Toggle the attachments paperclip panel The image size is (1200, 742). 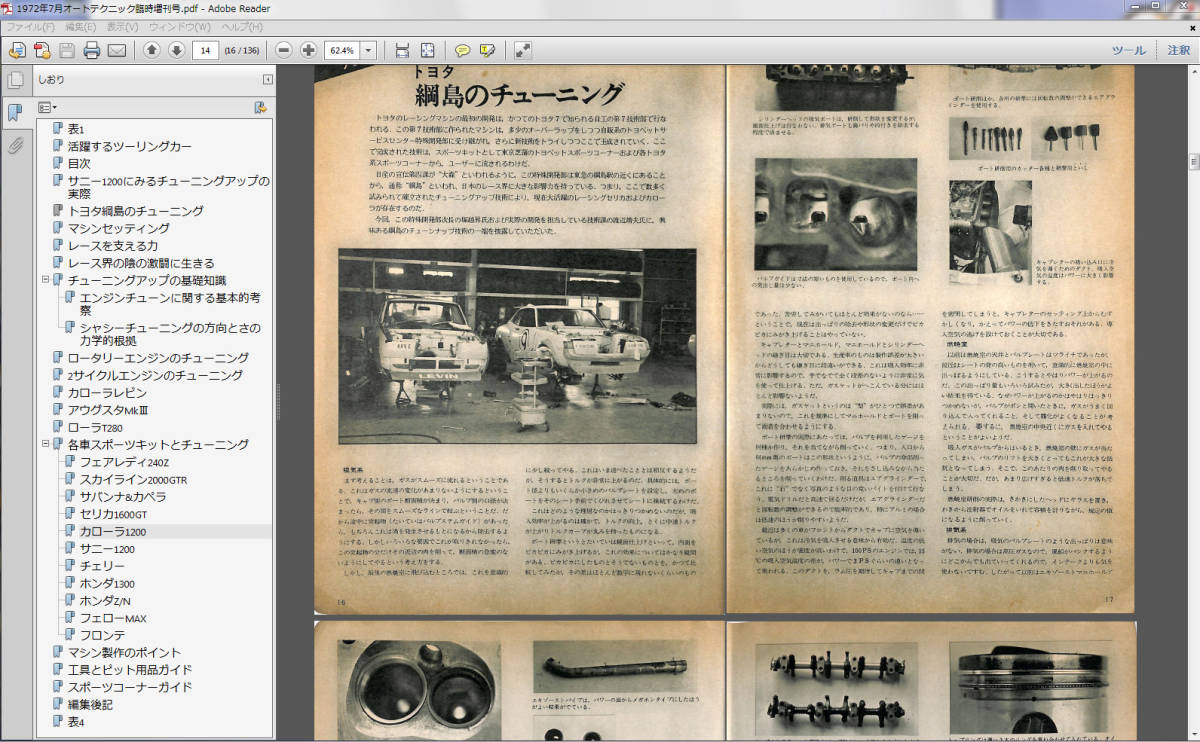15,146
